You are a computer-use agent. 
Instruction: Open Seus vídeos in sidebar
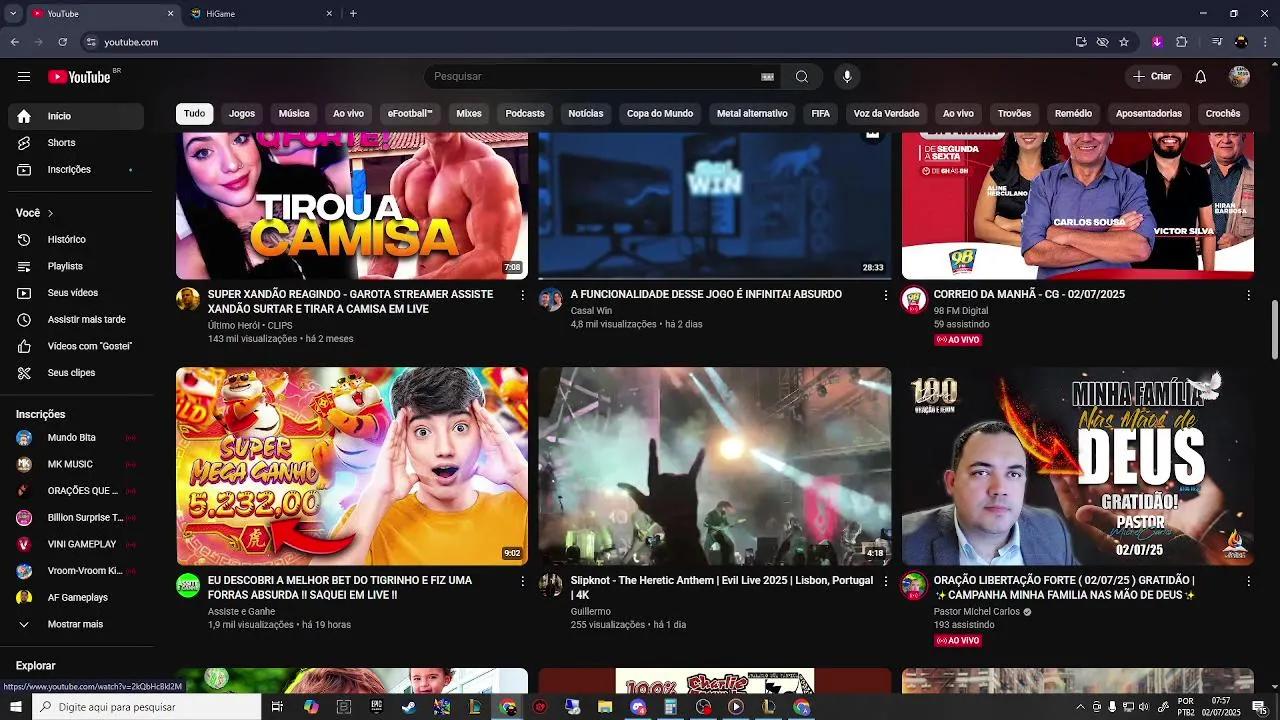76,293
